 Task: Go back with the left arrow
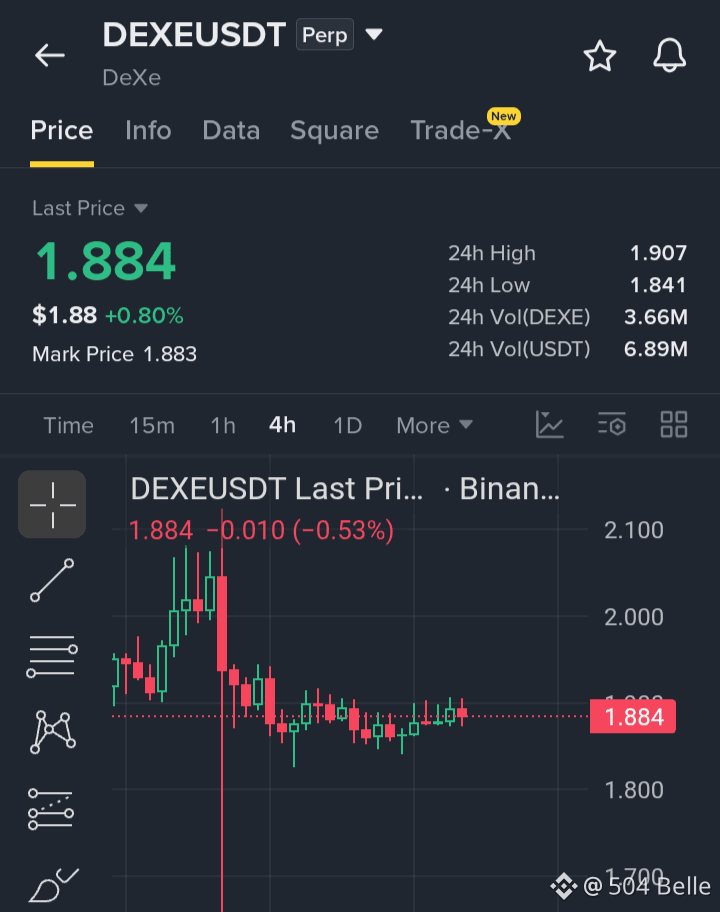click(x=49, y=56)
